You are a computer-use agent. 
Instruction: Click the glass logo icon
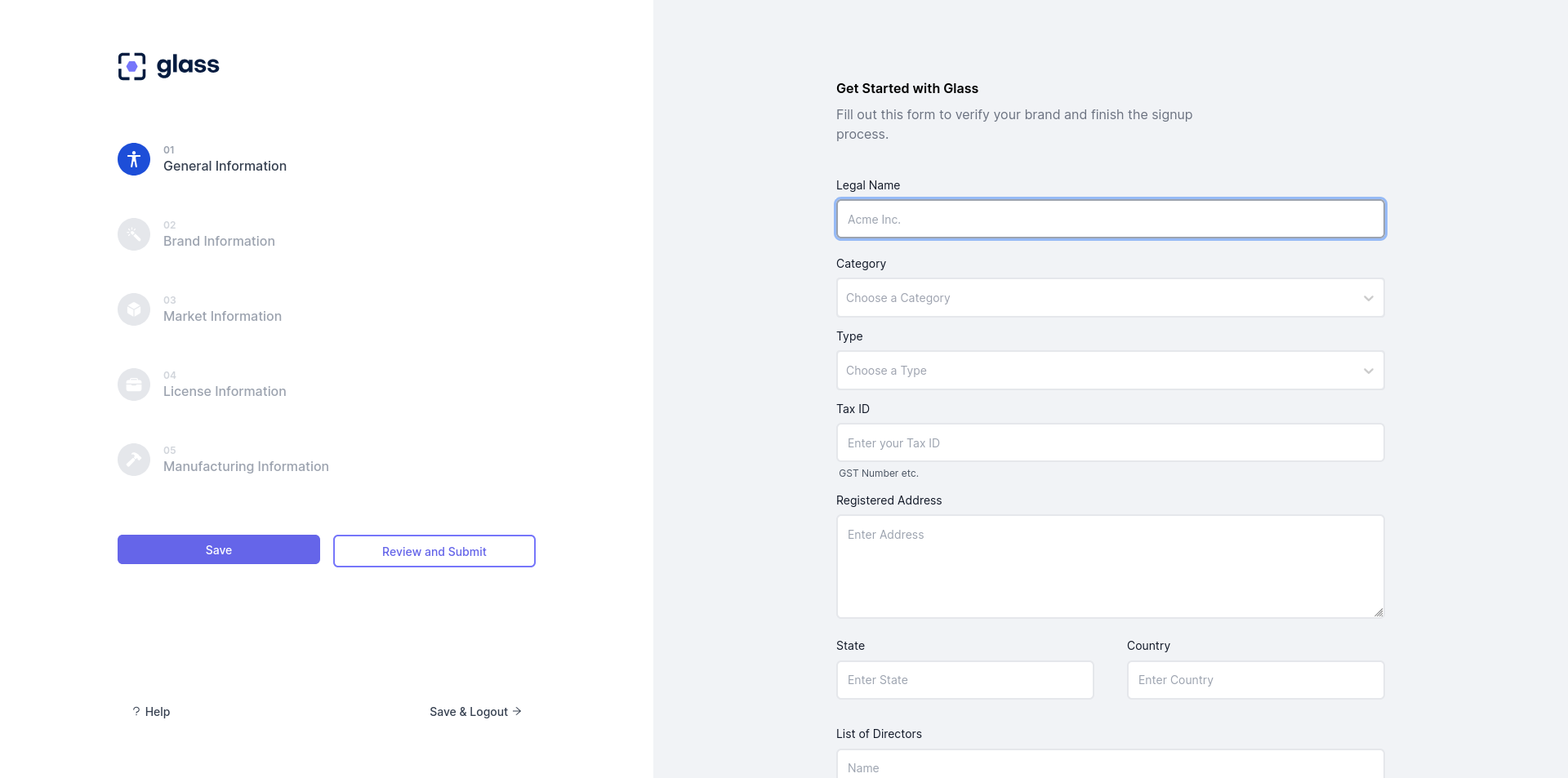[131, 66]
